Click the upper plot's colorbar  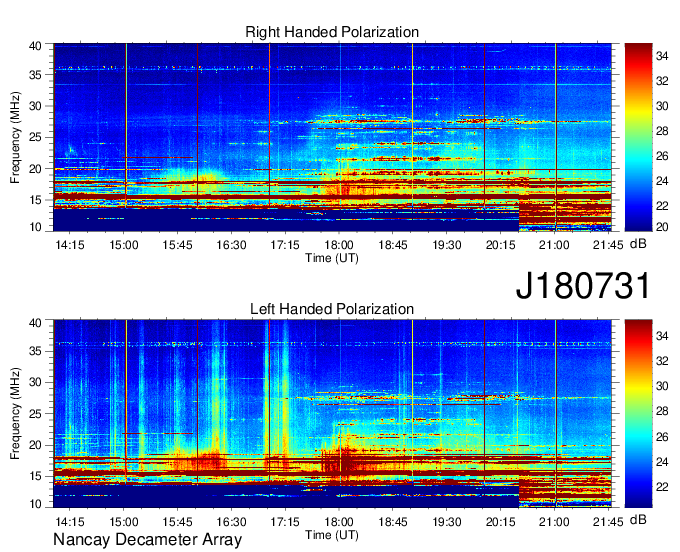(x=638, y=137)
